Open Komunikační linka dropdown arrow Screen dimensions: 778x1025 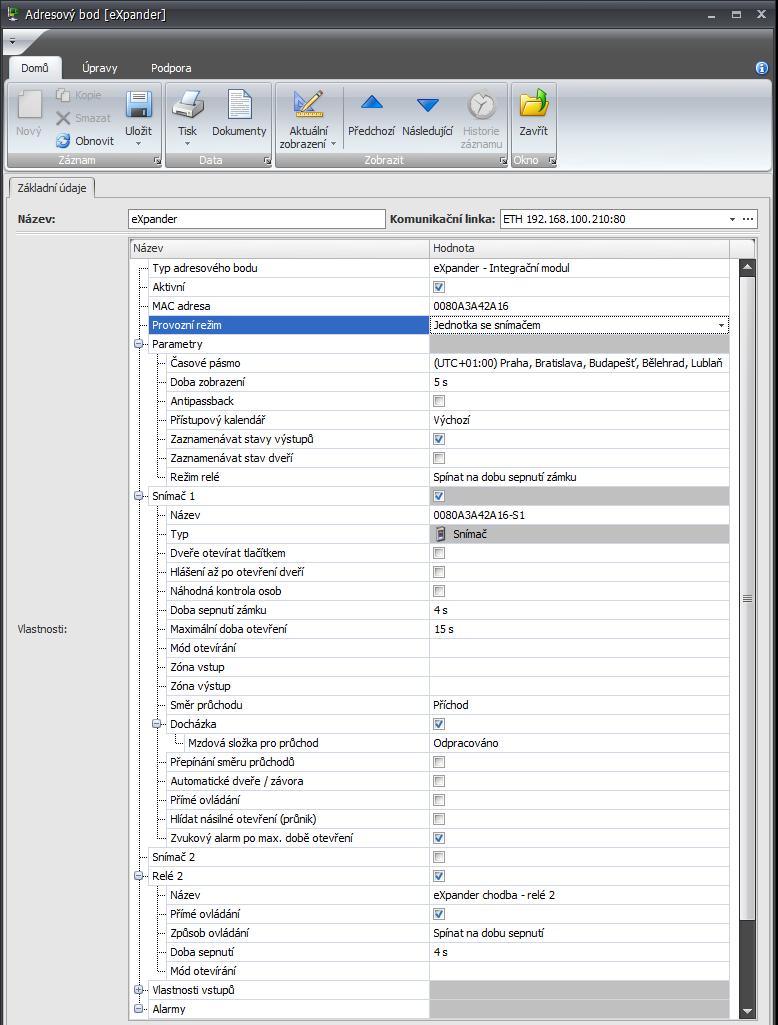coord(732,219)
